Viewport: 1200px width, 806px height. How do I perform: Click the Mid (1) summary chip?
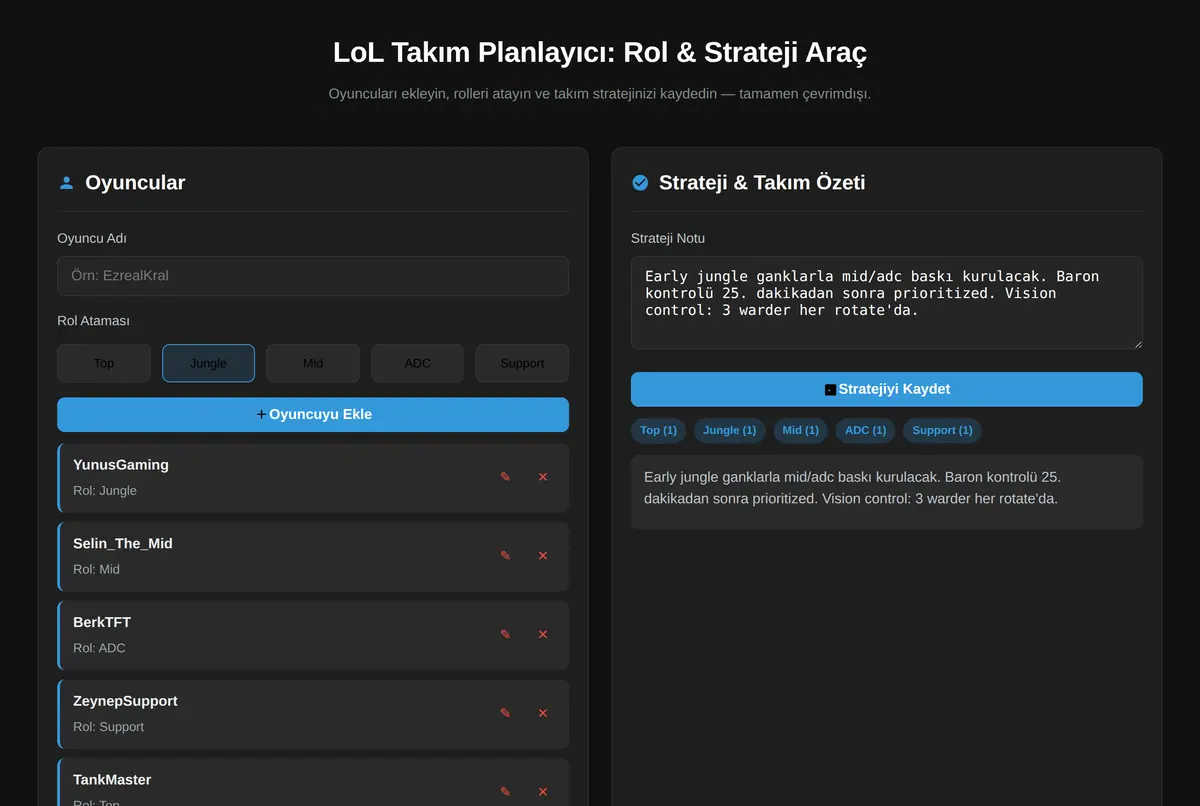pyautogui.click(x=800, y=430)
